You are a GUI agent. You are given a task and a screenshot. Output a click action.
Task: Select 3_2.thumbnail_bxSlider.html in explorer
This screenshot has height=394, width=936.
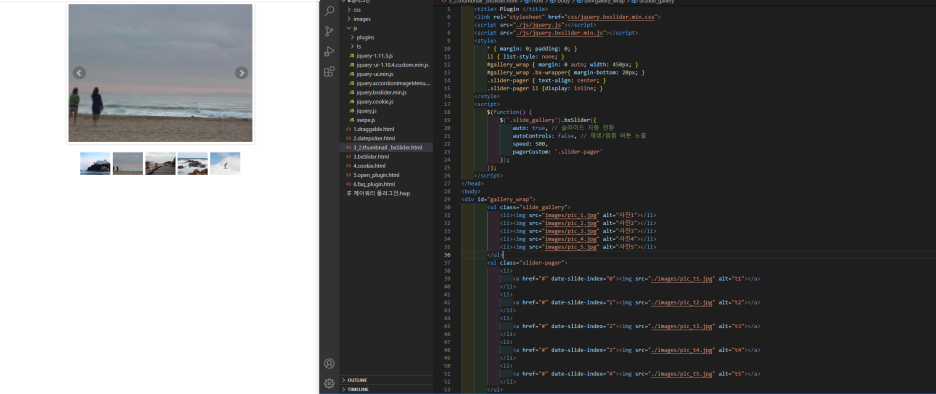(x=386, y=147)
